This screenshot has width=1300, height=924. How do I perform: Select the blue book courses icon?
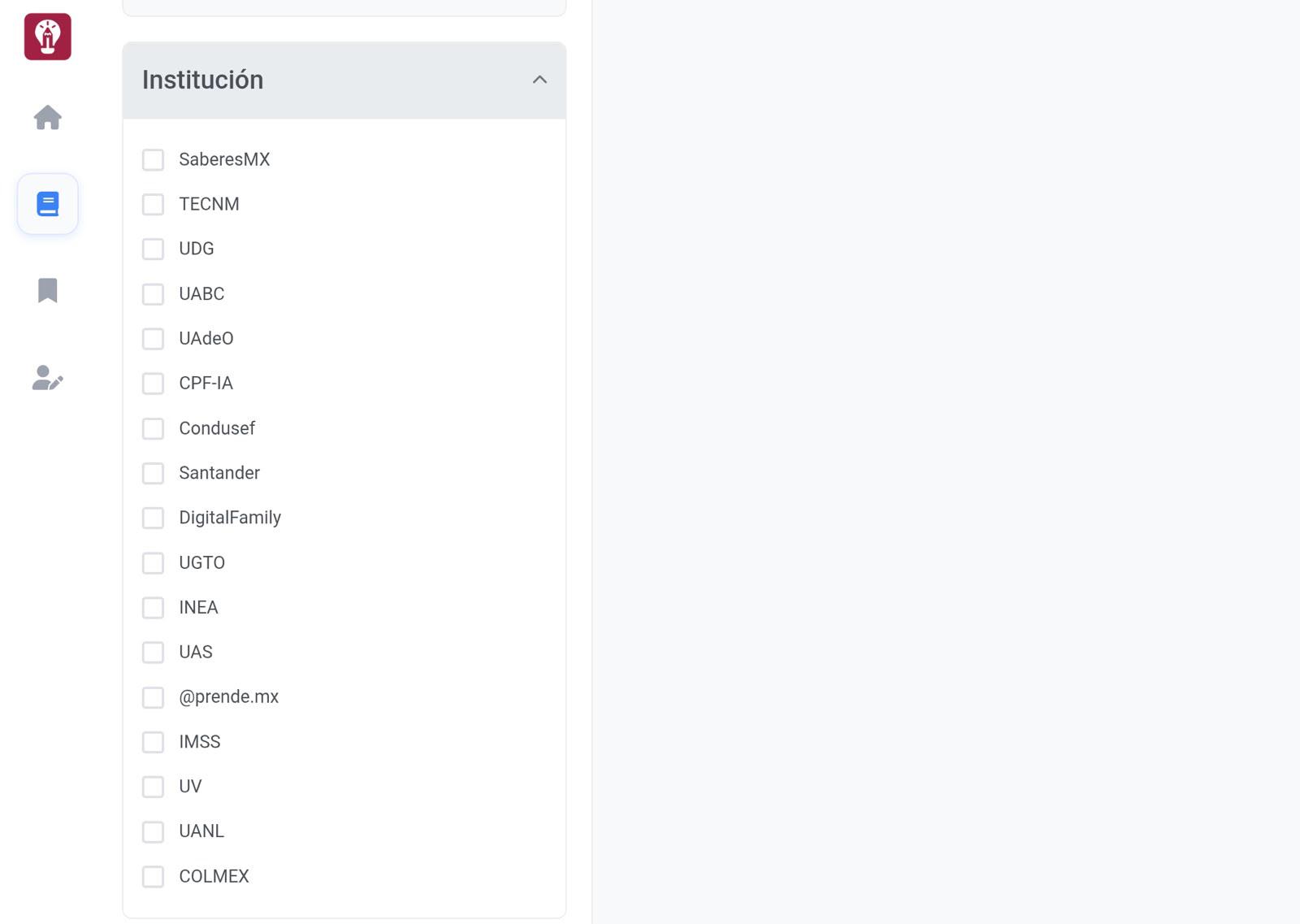click(48, 204)
